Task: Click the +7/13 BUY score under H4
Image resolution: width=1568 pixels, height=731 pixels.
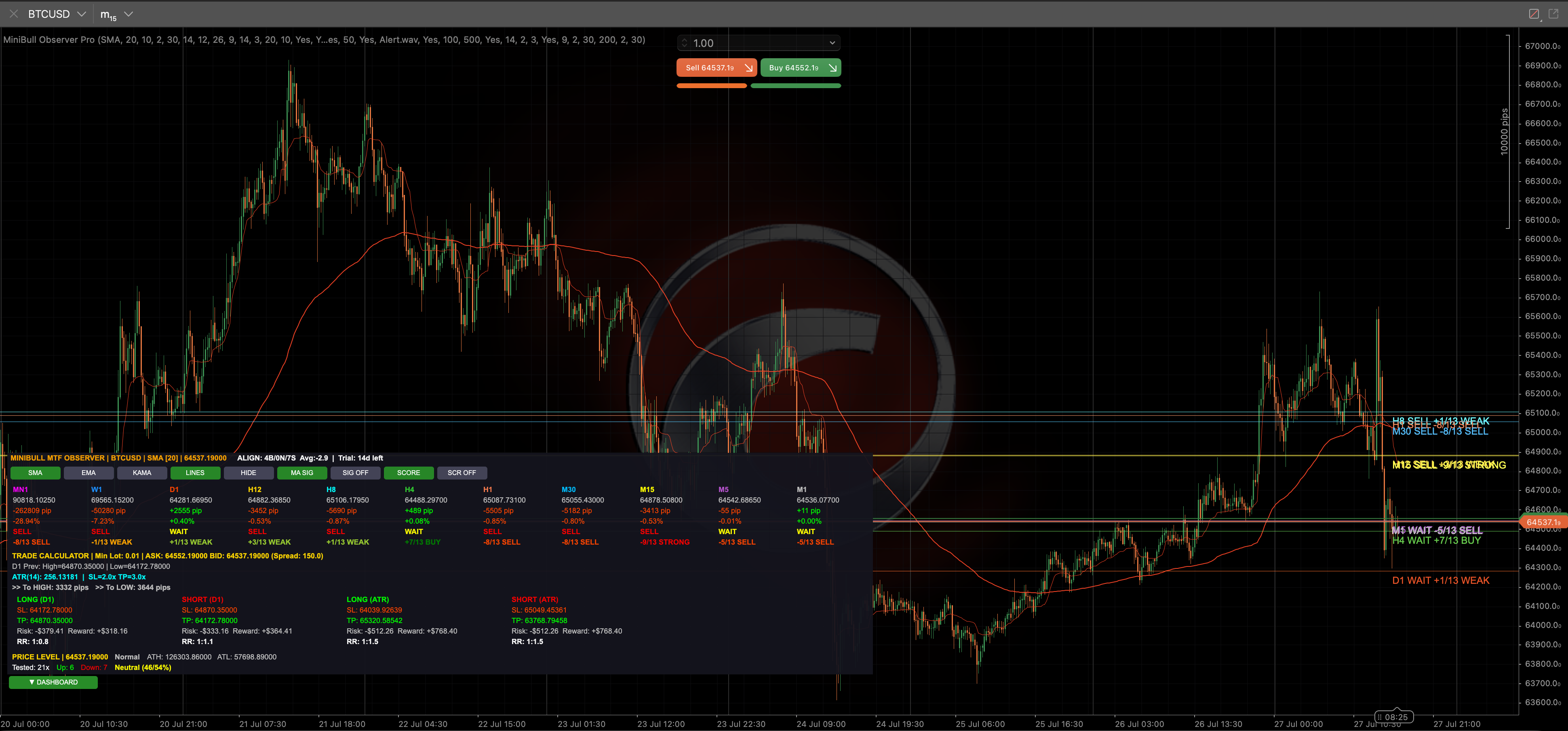Action: (x=422, y=542)
